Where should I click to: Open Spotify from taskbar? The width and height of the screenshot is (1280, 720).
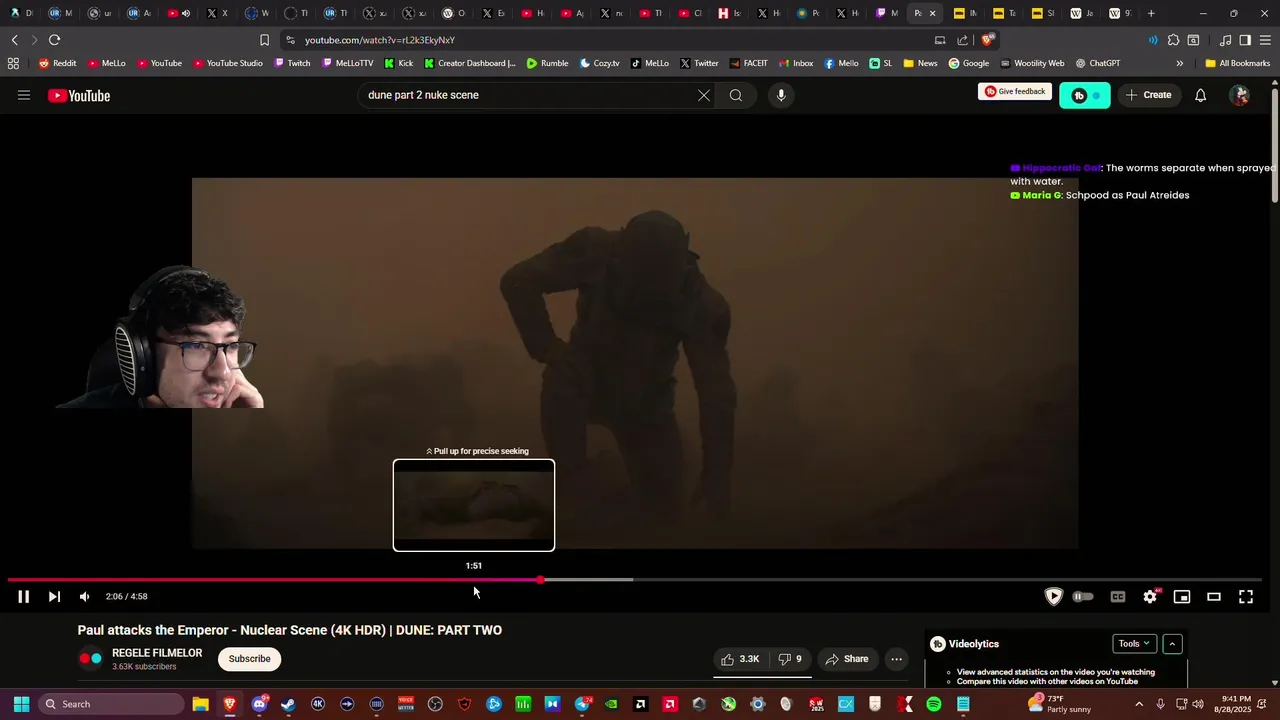coord(934,704)
